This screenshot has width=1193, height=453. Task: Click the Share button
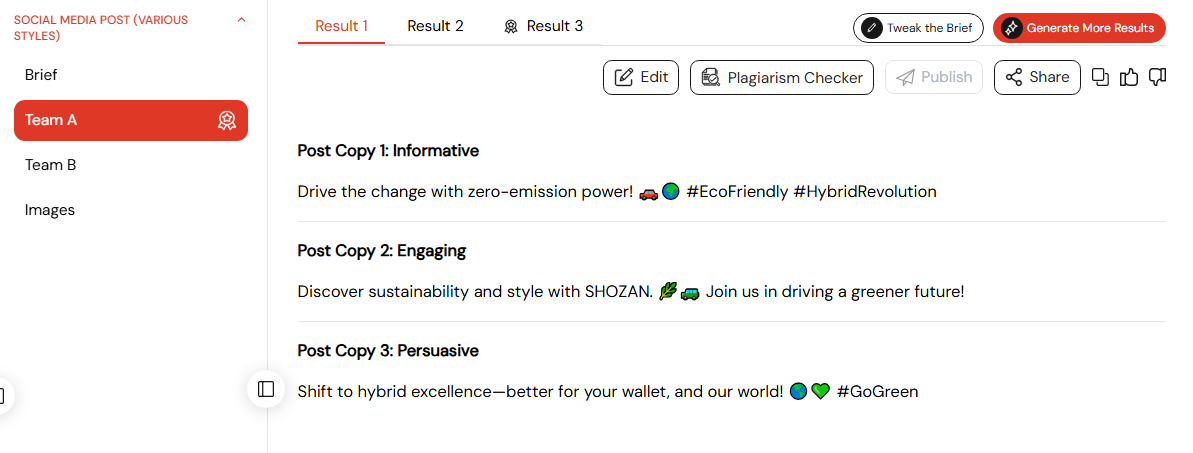pyautogui.click(x=1037, y=77)
